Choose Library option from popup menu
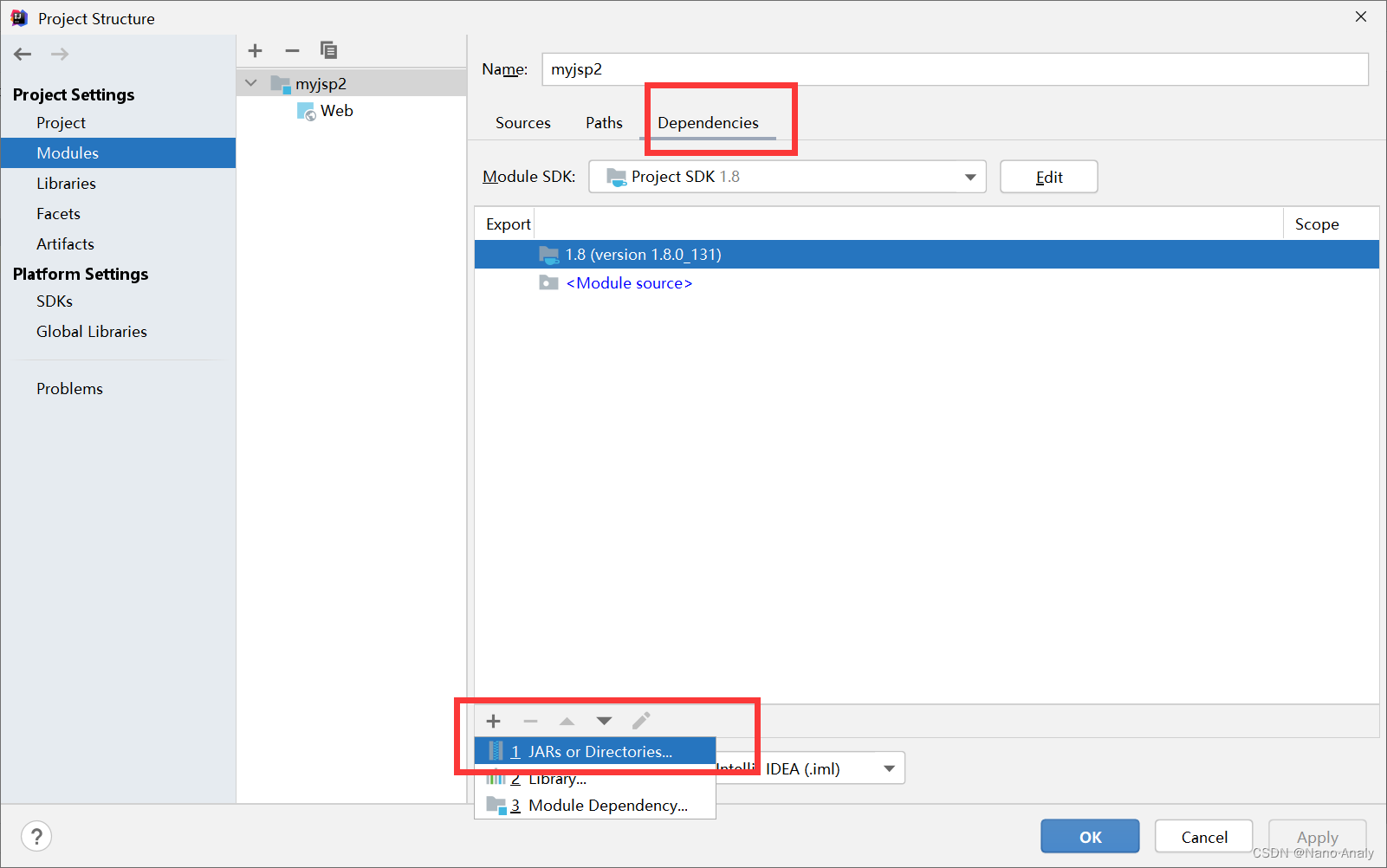The width and height of the screenshot is (1387, 868). pyautogui.click(x=595, y=779)
